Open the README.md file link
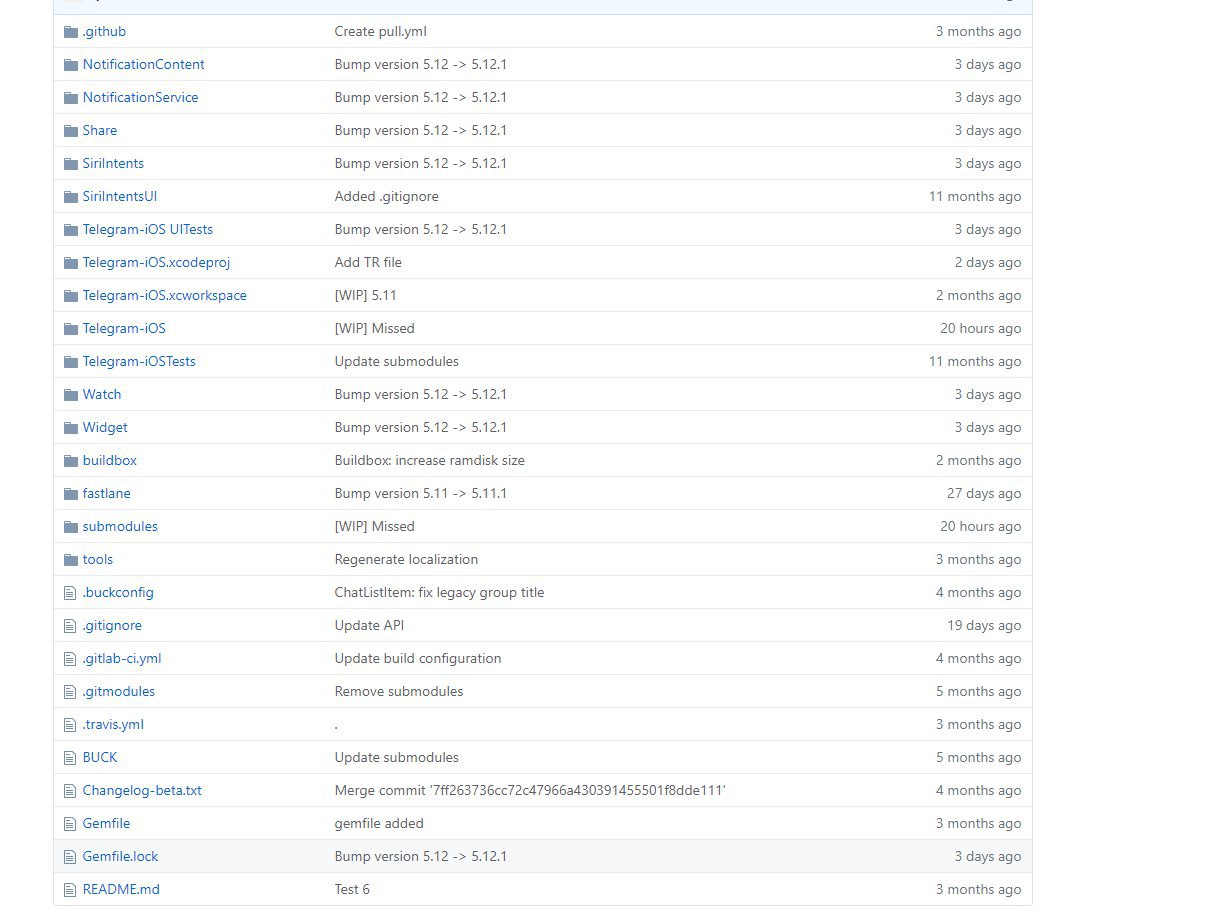Screen dimensions: 1222x916 click(x=121, y=890)
